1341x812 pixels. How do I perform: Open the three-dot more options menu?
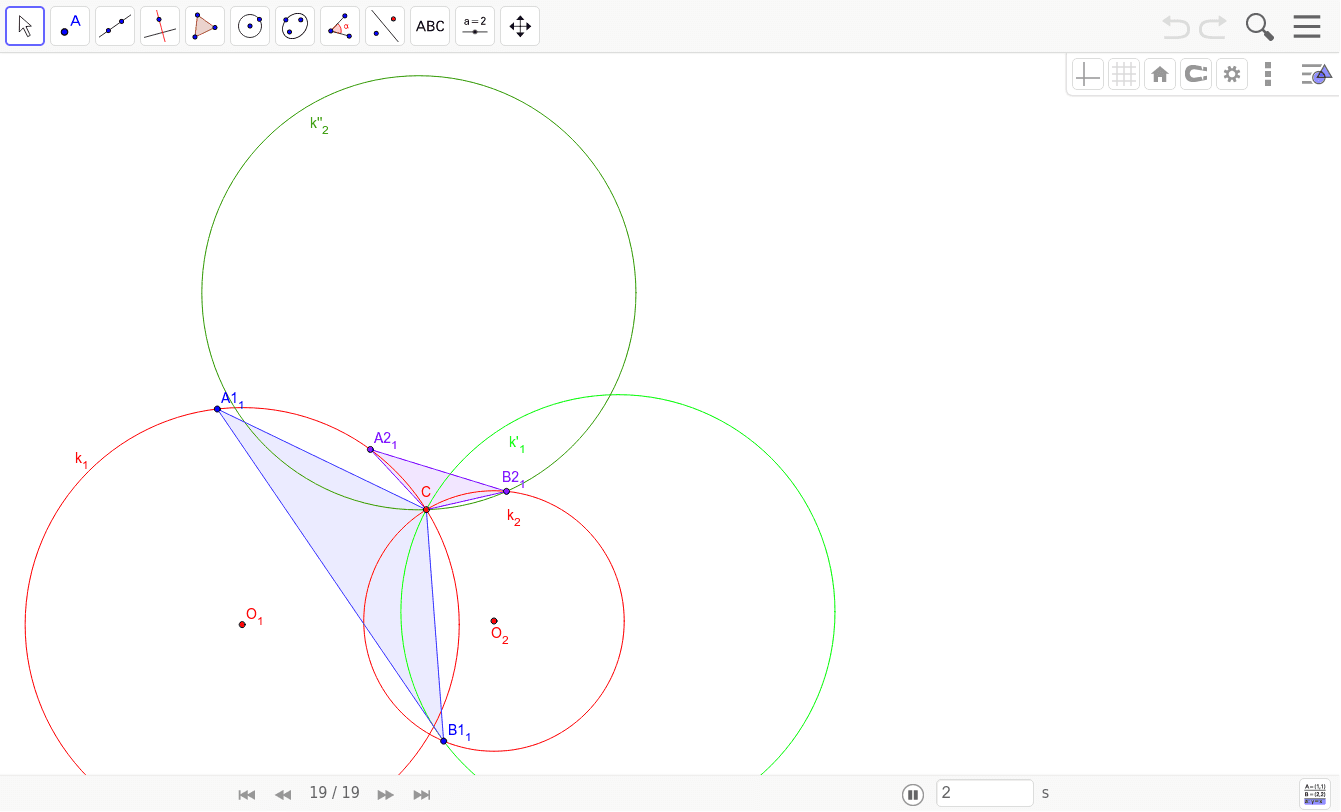[1268, 74]
